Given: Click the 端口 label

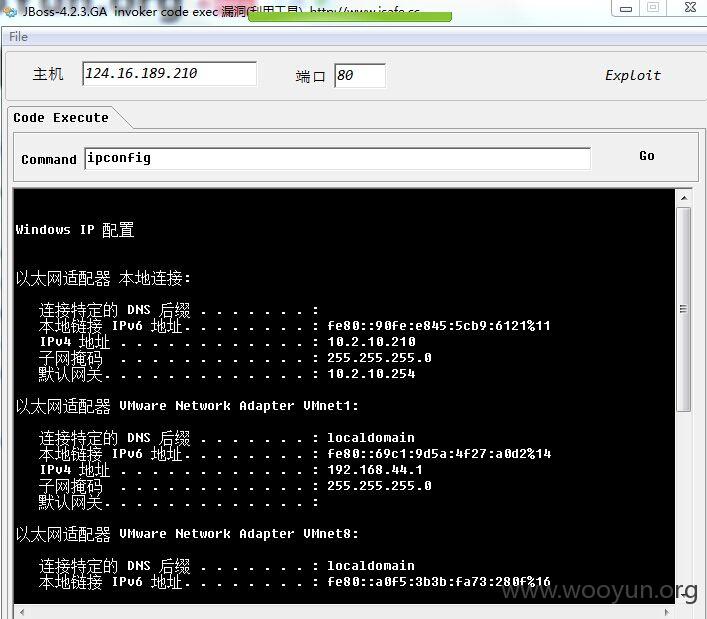Looking at the screenshot, I should (310, 76).
